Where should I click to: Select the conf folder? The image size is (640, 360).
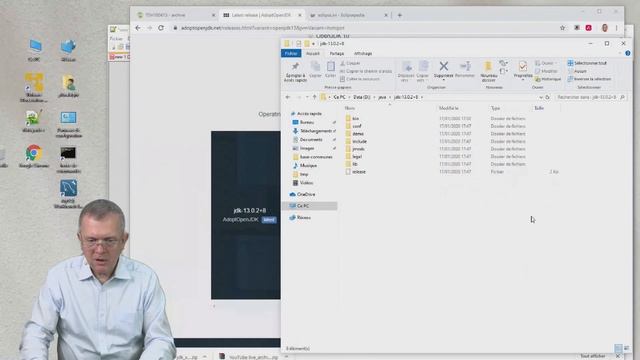pos(356,126)
